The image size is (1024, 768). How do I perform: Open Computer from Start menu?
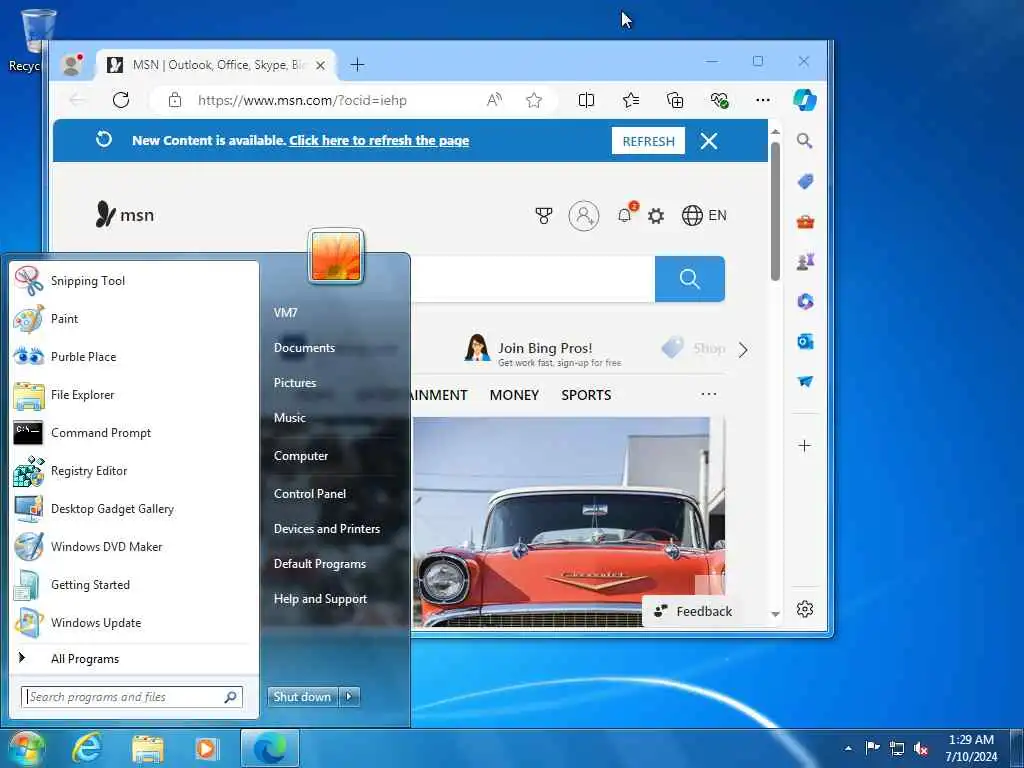(300, 456)
